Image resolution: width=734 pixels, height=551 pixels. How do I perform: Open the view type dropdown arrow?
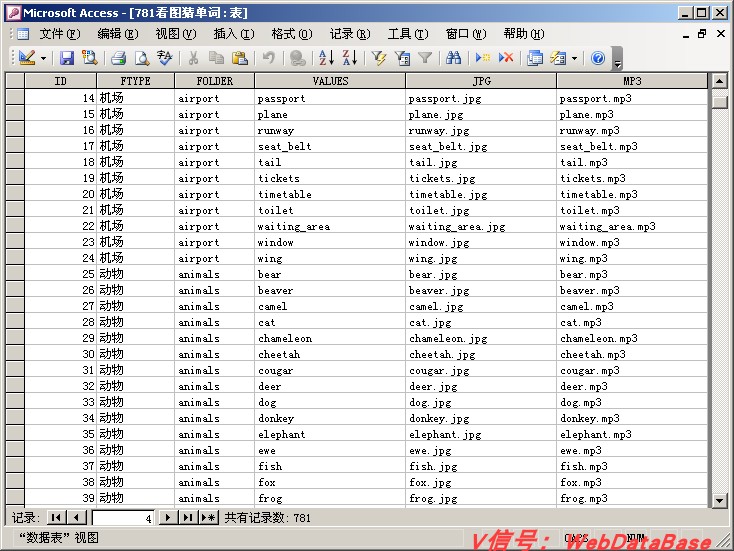tap(44, 59)
